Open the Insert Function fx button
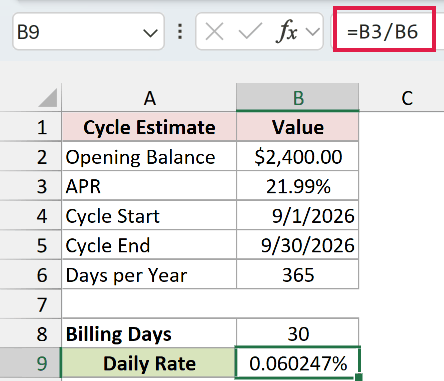The width and height of the screenshot is (444, 381). point(286,32)
